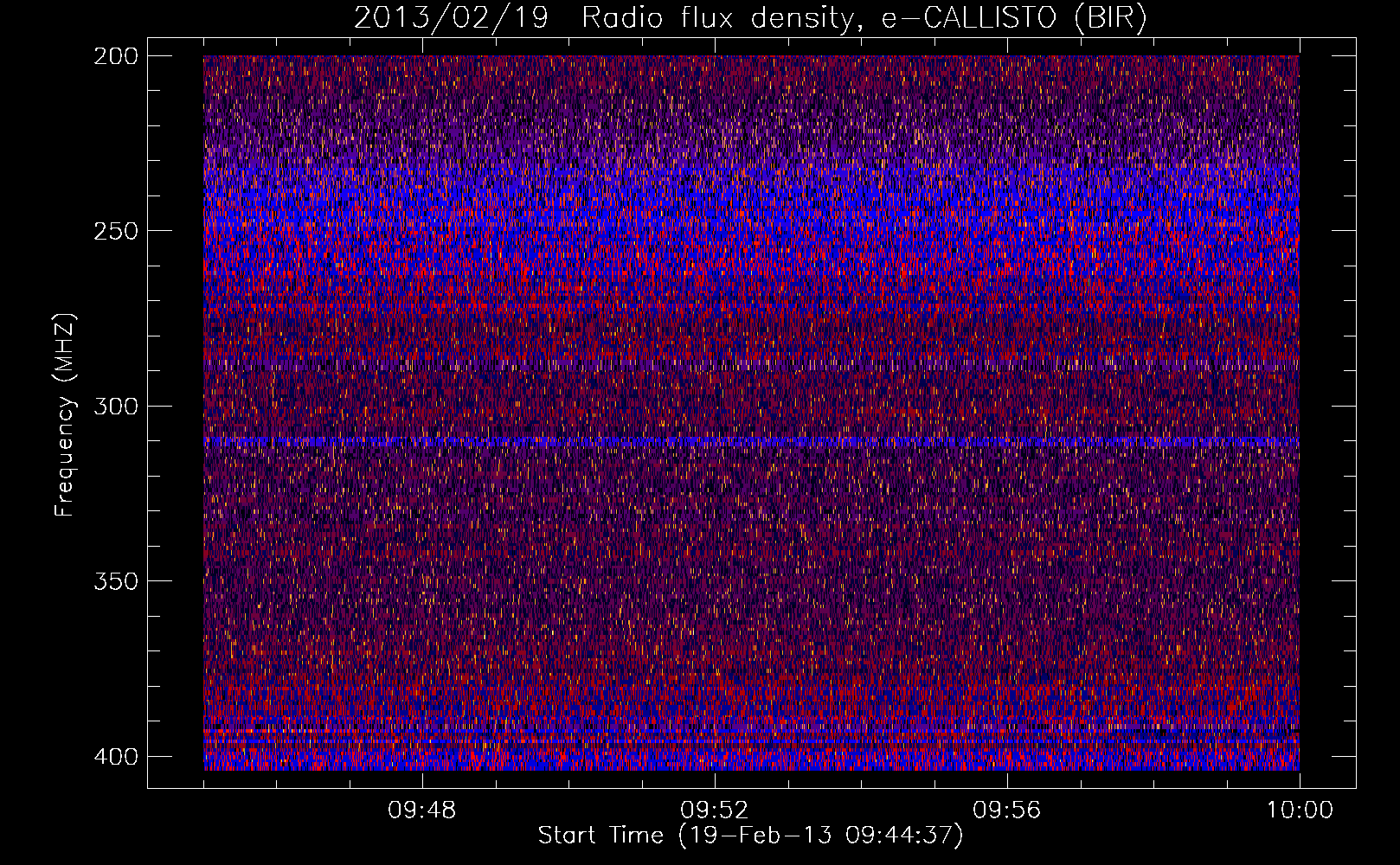Viewport: 1400px width, 865px height.
Task: Click the 10:00 time tick label
Action: [1300, 811]
